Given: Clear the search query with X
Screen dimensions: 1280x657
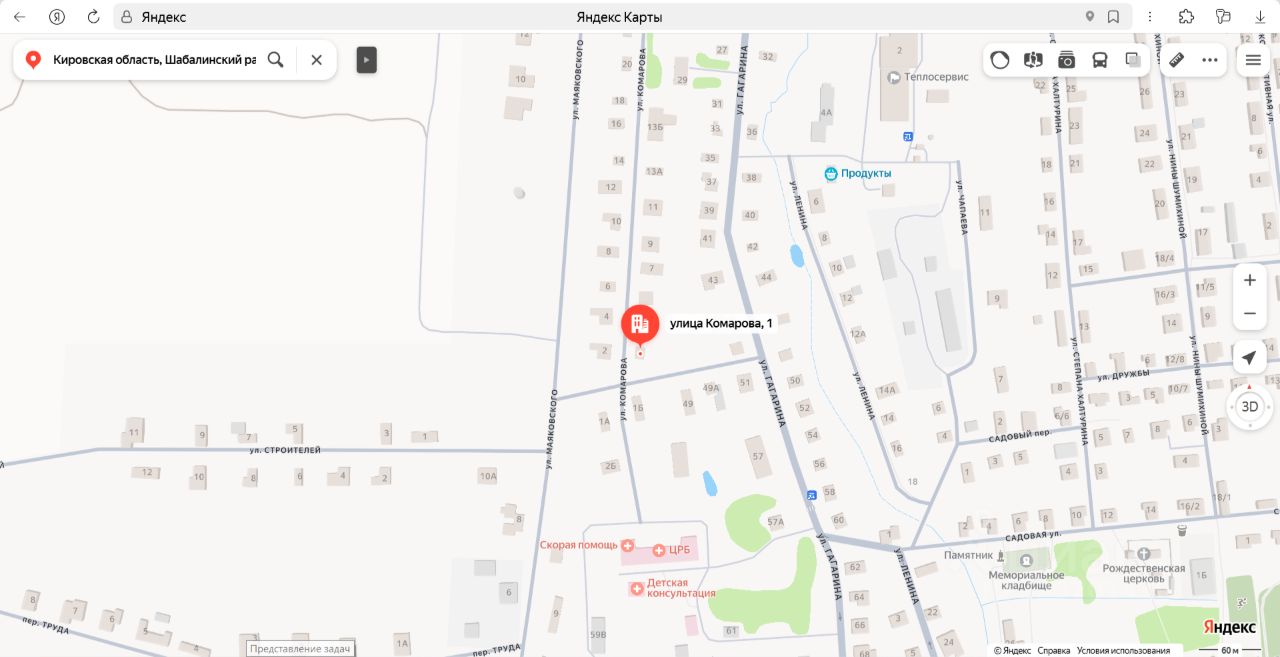Looking at the screenshot, I should [x=317, y=60].
